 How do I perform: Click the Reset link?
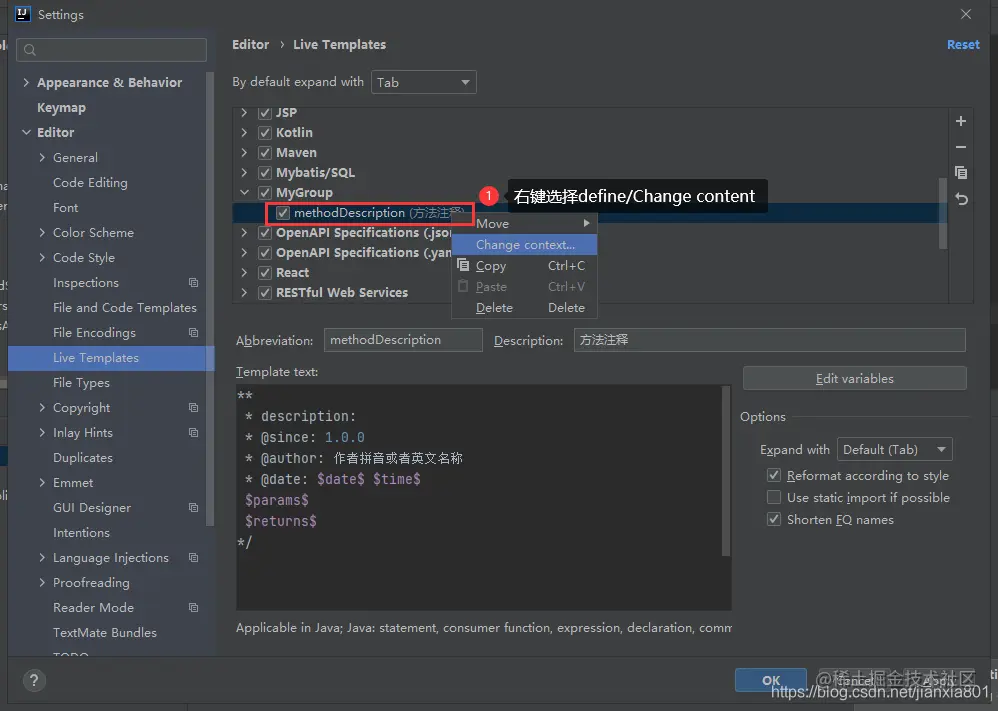963,45
